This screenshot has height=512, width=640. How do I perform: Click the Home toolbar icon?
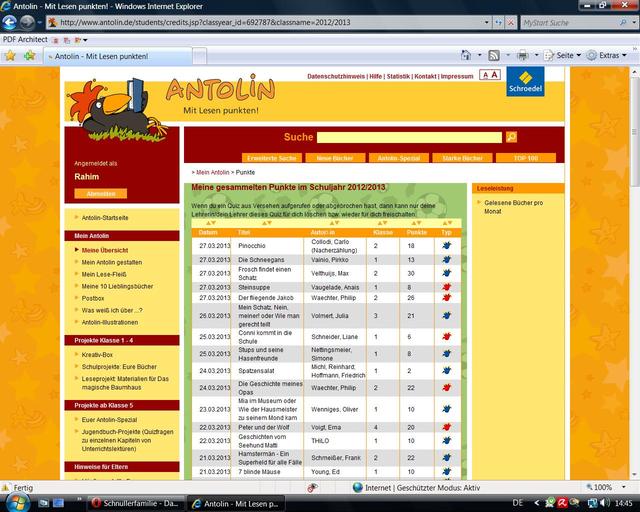click(466, 55)
